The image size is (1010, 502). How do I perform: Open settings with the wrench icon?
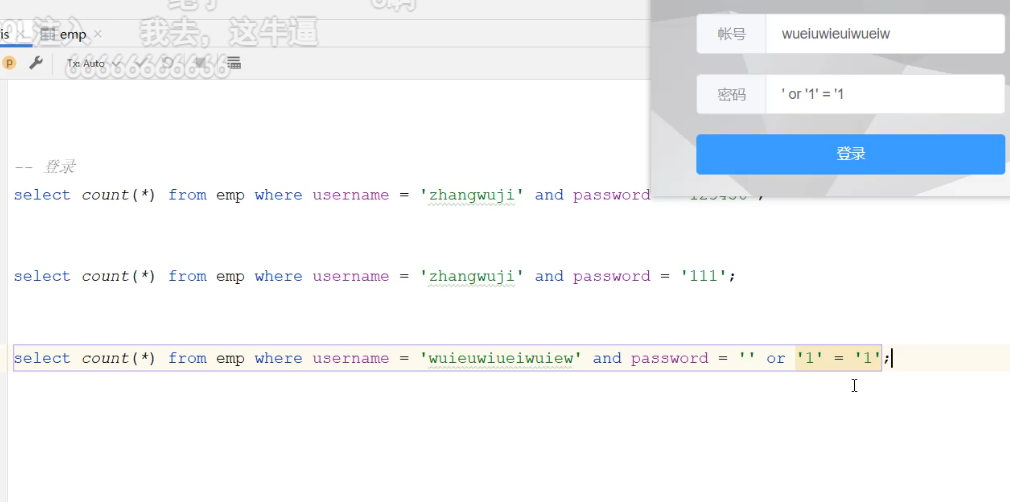coord(35,63)
